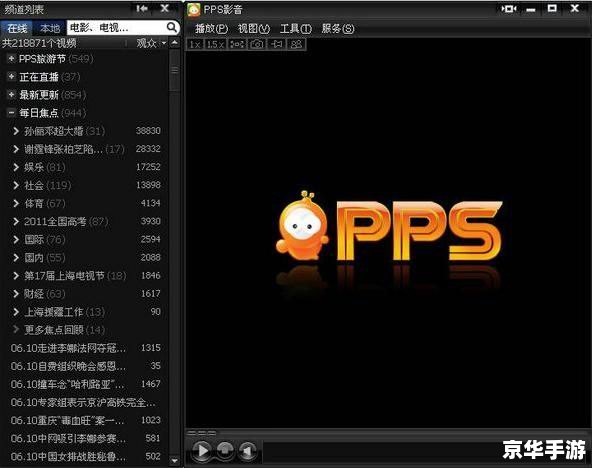Click the two-people share icon in toolbar
This screenshot has width=592, height=468.
coord(296,44)
